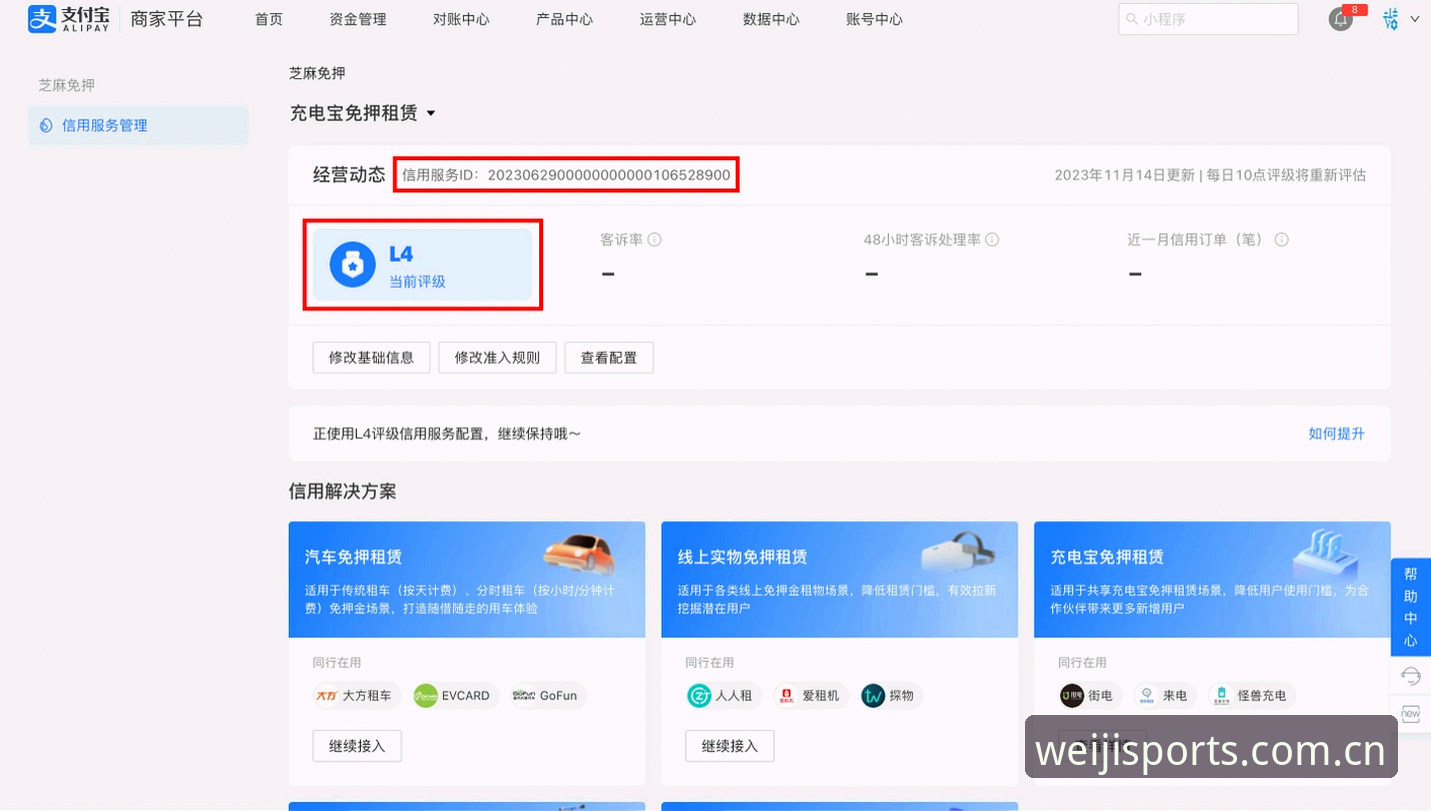This screenshot has width=1431, height=811.
Task: Click the 街电 logo icon
Action: (x=1072, y=695)
